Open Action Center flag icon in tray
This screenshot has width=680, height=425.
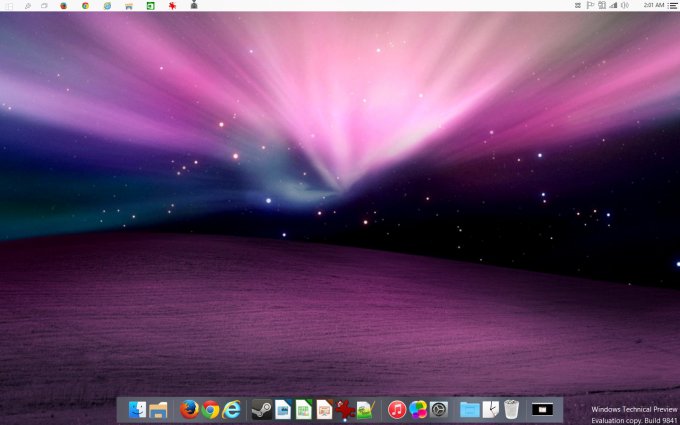coord(590,5)
